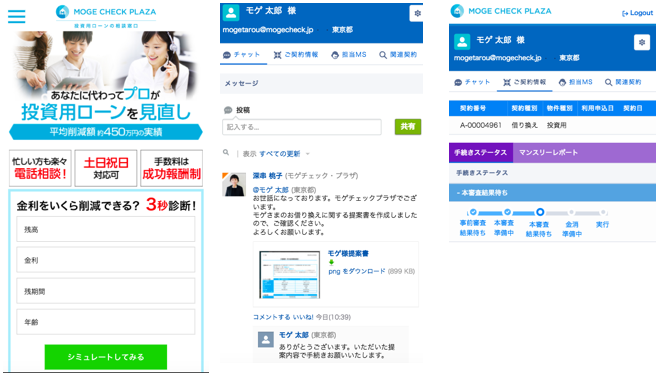This screenshot has width=664, height=373.
Task: Switch to チャット tab in the contract screen
Action: coord(472,82)
